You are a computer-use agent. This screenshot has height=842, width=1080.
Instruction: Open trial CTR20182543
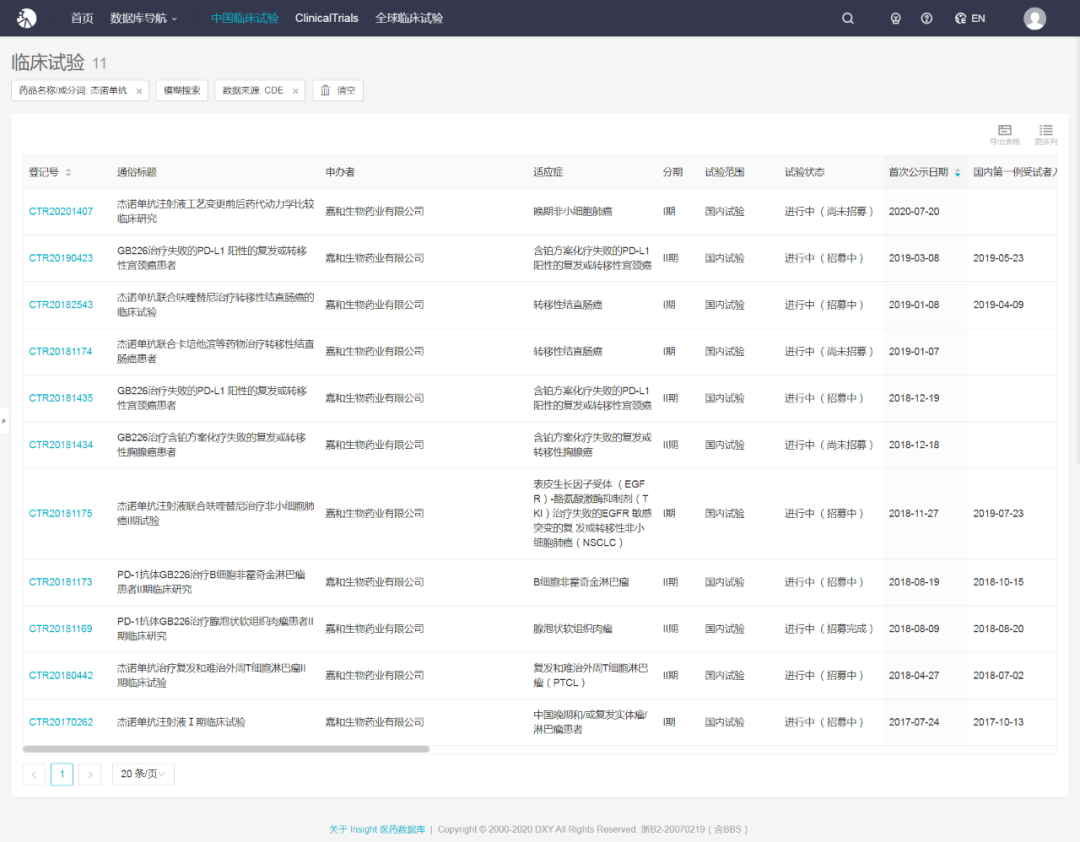pos(61,305)
